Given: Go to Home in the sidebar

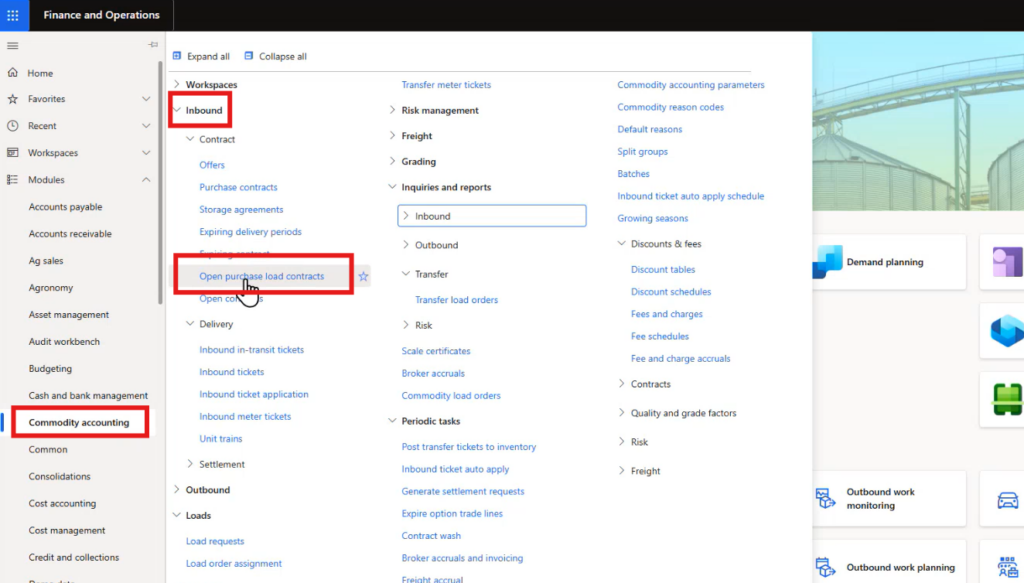Looking at the screenshot, I should pyautogui.click(x=40, y=73).
